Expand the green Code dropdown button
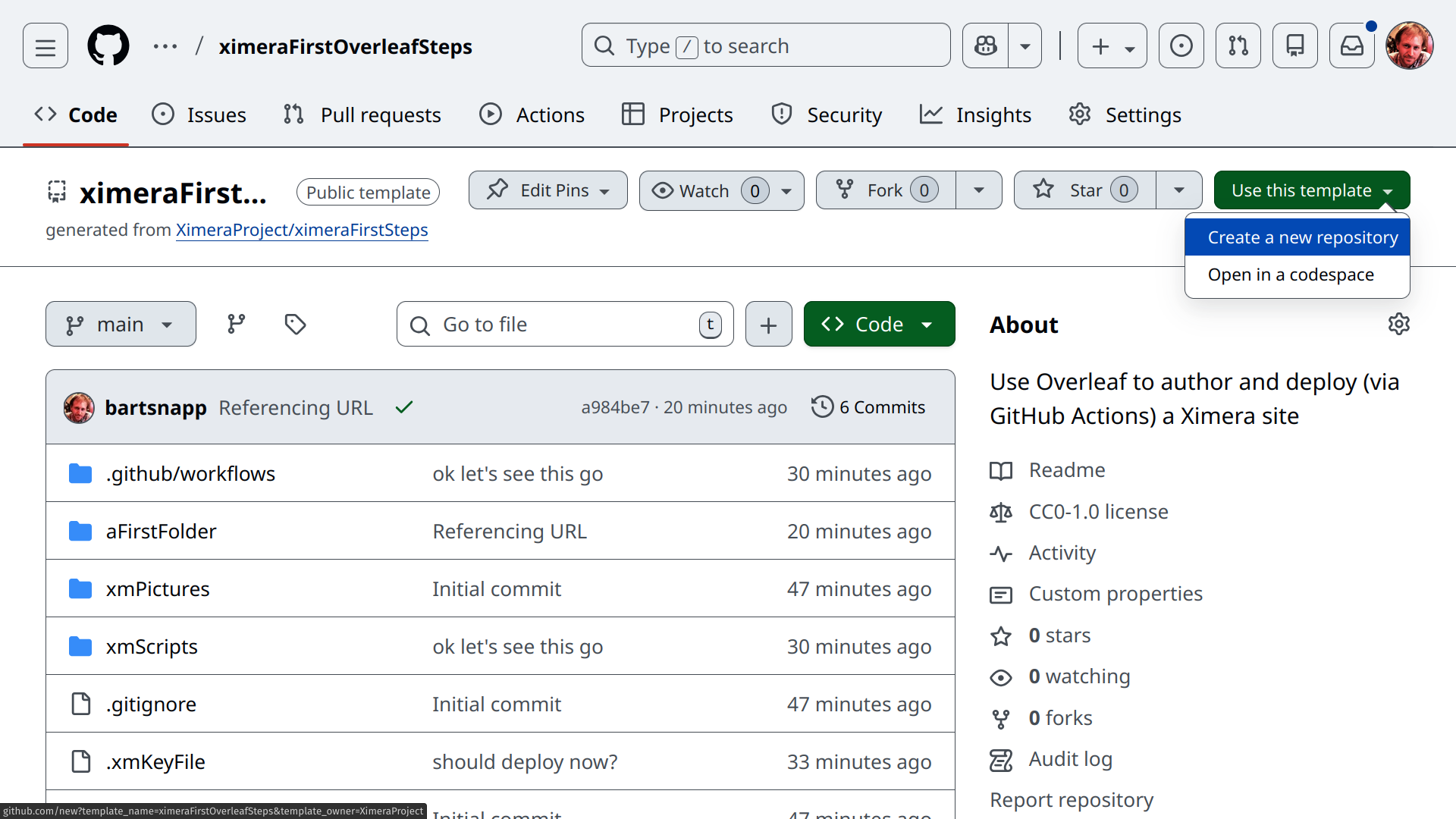This screenshot has width=1456, height=819. pos(879,325)
